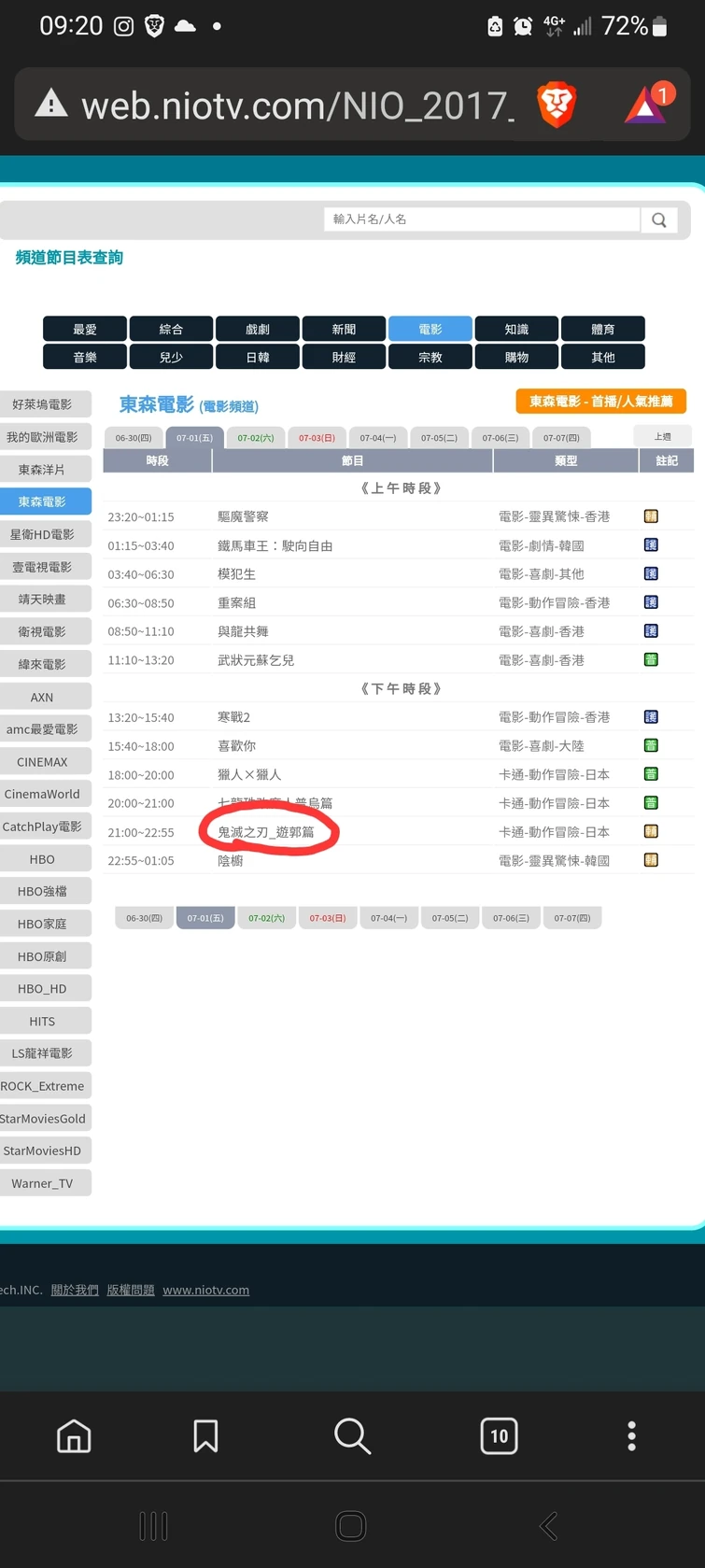
Task: Open programme 鐵馬車王：駛向自由
Action: pos(275,545)
